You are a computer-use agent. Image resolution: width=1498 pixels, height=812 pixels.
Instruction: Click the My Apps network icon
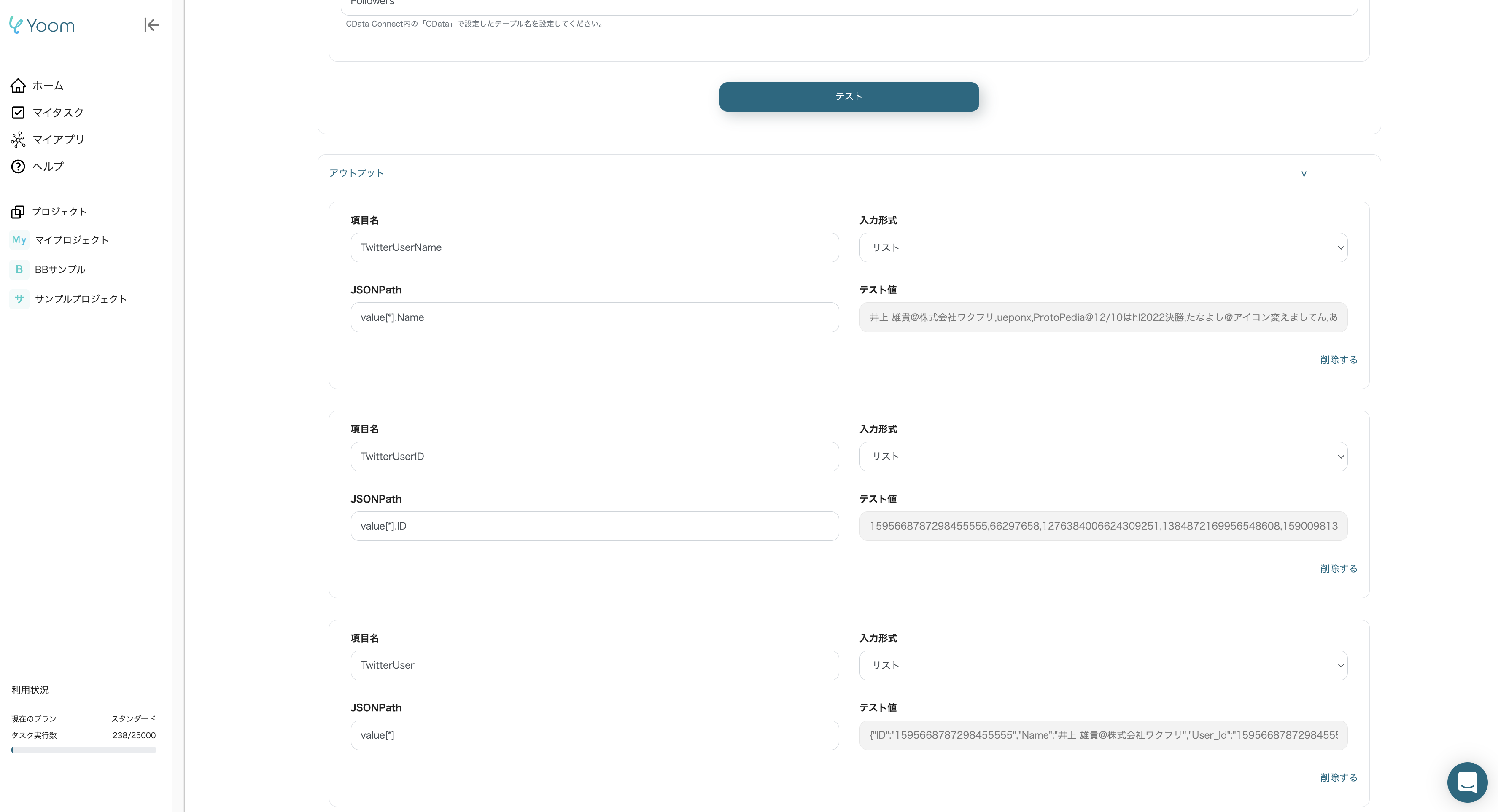click(18, 140)
